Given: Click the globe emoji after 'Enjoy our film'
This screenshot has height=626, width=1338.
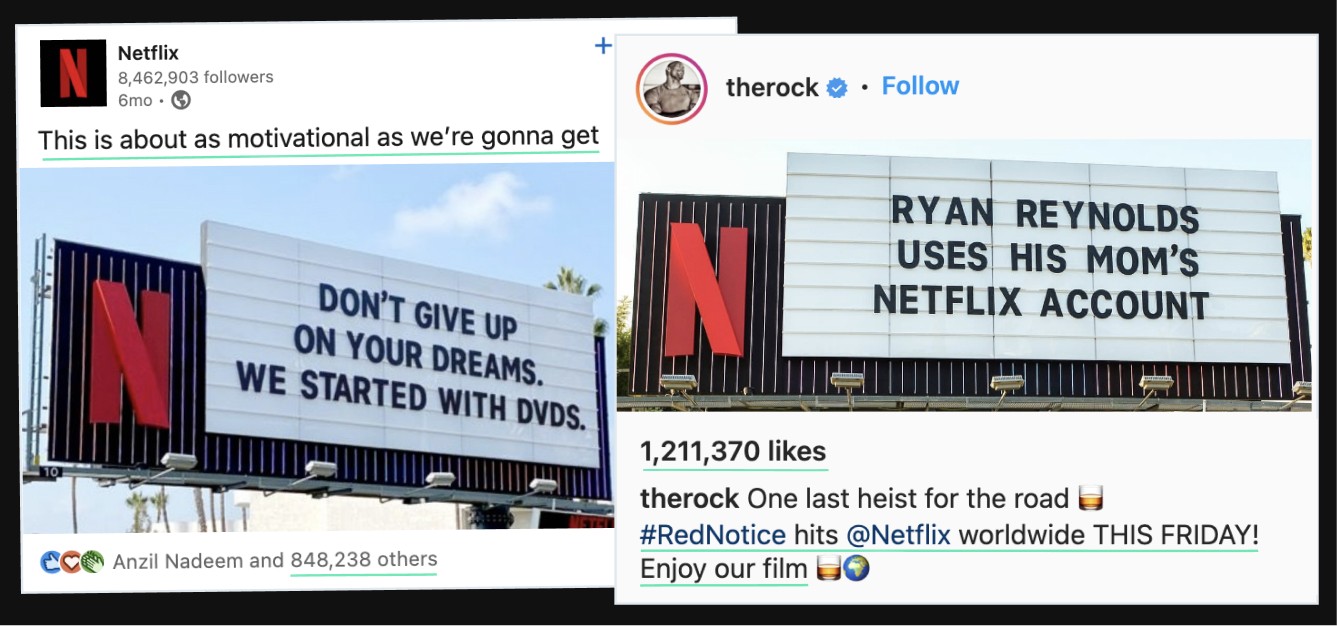Looking at the screenshot, I should [x=856, y=569].
